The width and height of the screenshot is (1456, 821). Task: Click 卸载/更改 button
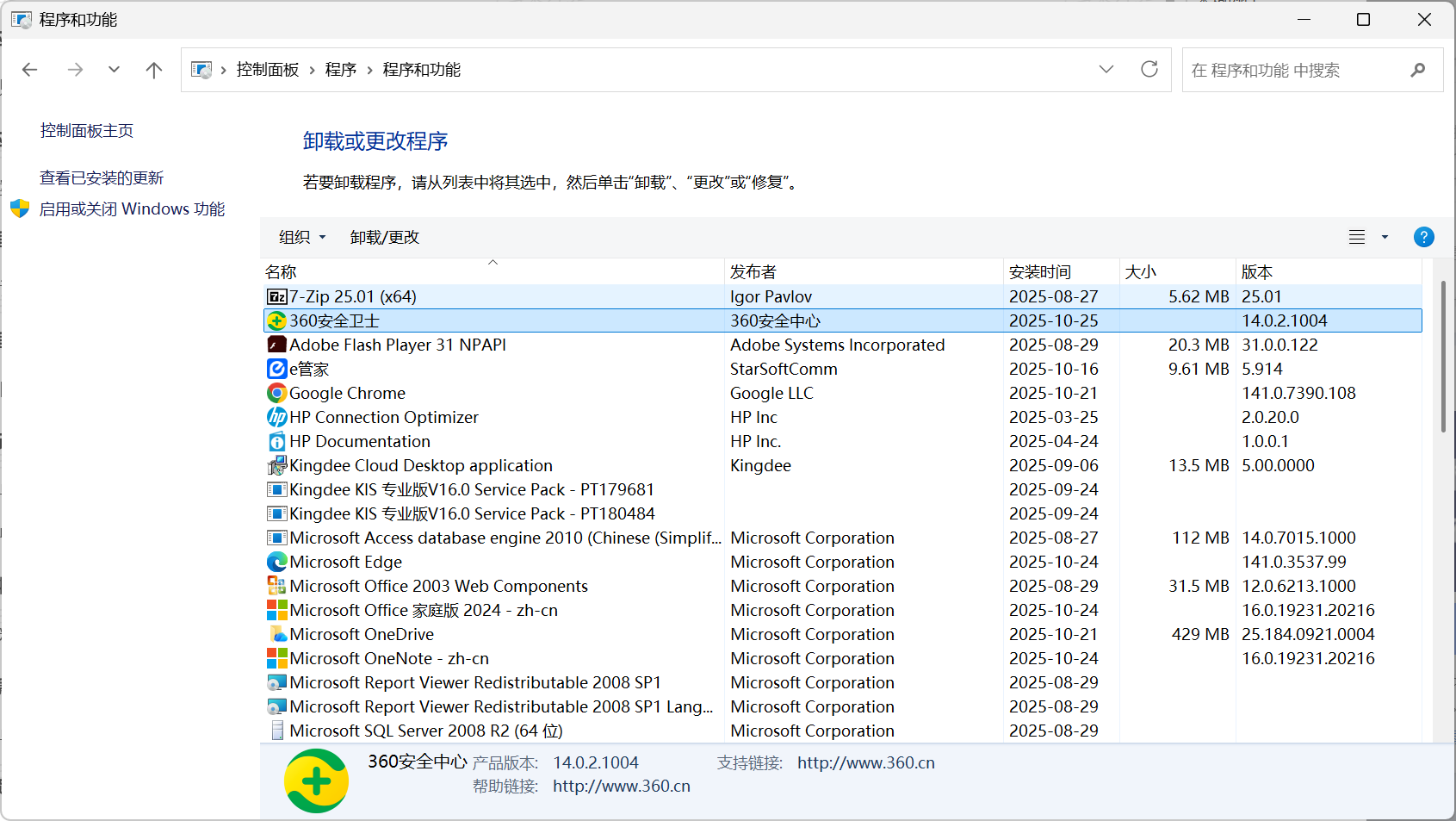[385, 237]
